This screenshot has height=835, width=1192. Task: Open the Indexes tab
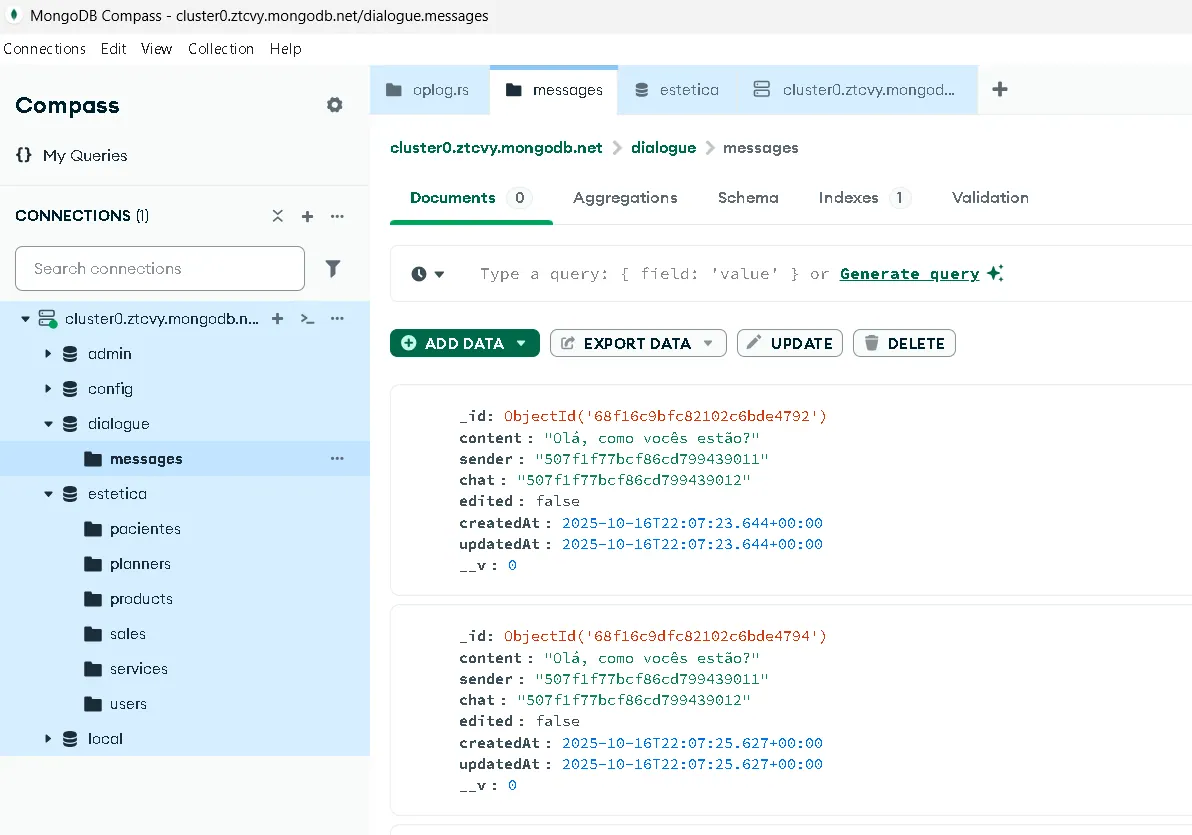pyautogui.click(x=864, y=198)
